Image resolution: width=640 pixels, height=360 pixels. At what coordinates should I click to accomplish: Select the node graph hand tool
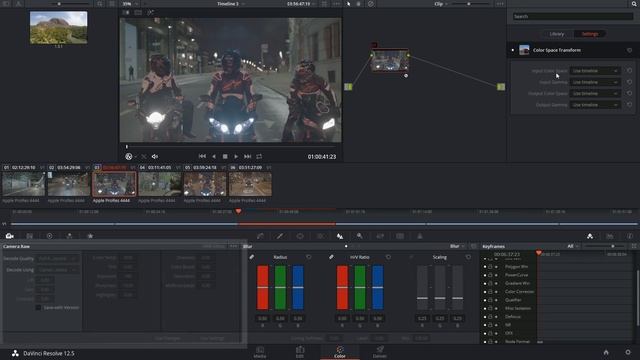359,4
